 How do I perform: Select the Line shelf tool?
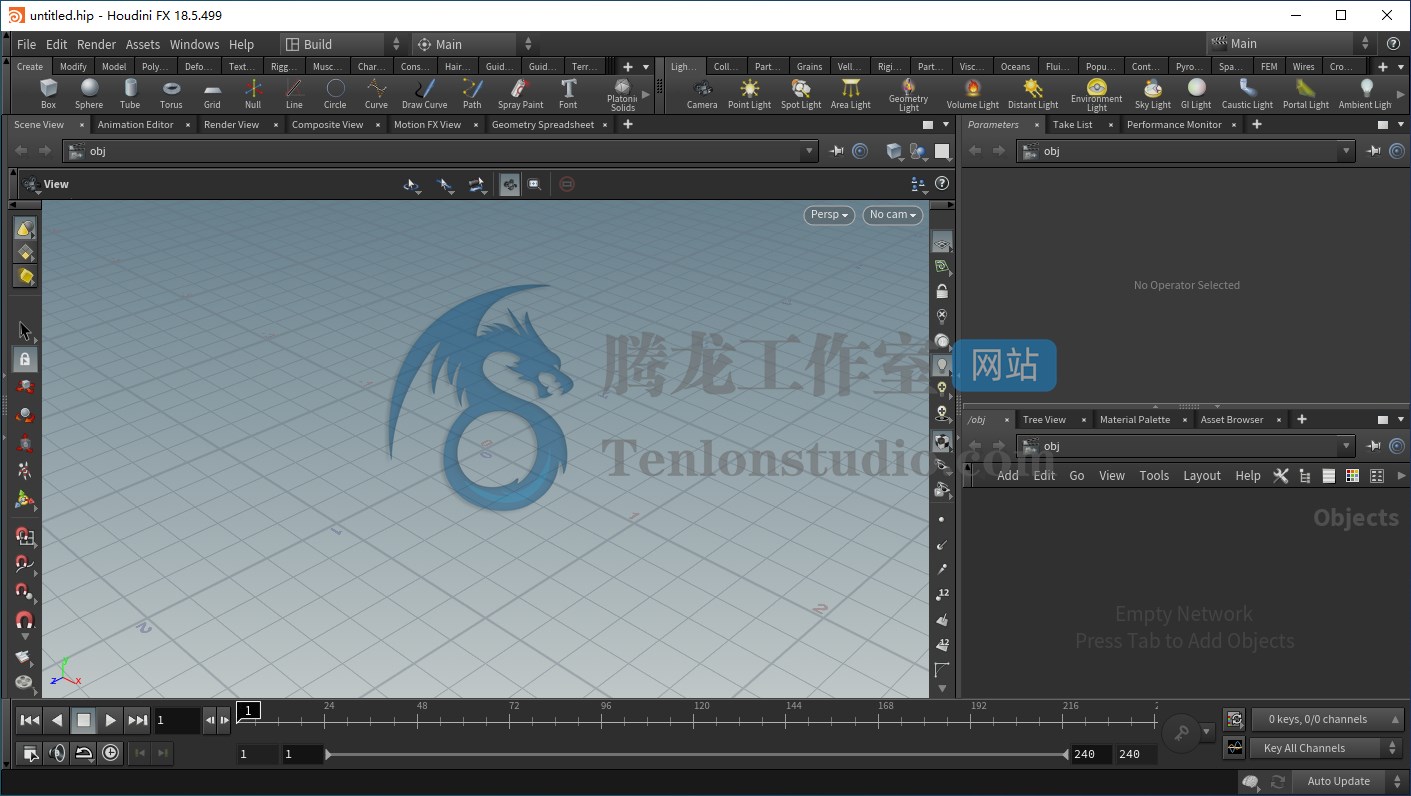point(294,93)
